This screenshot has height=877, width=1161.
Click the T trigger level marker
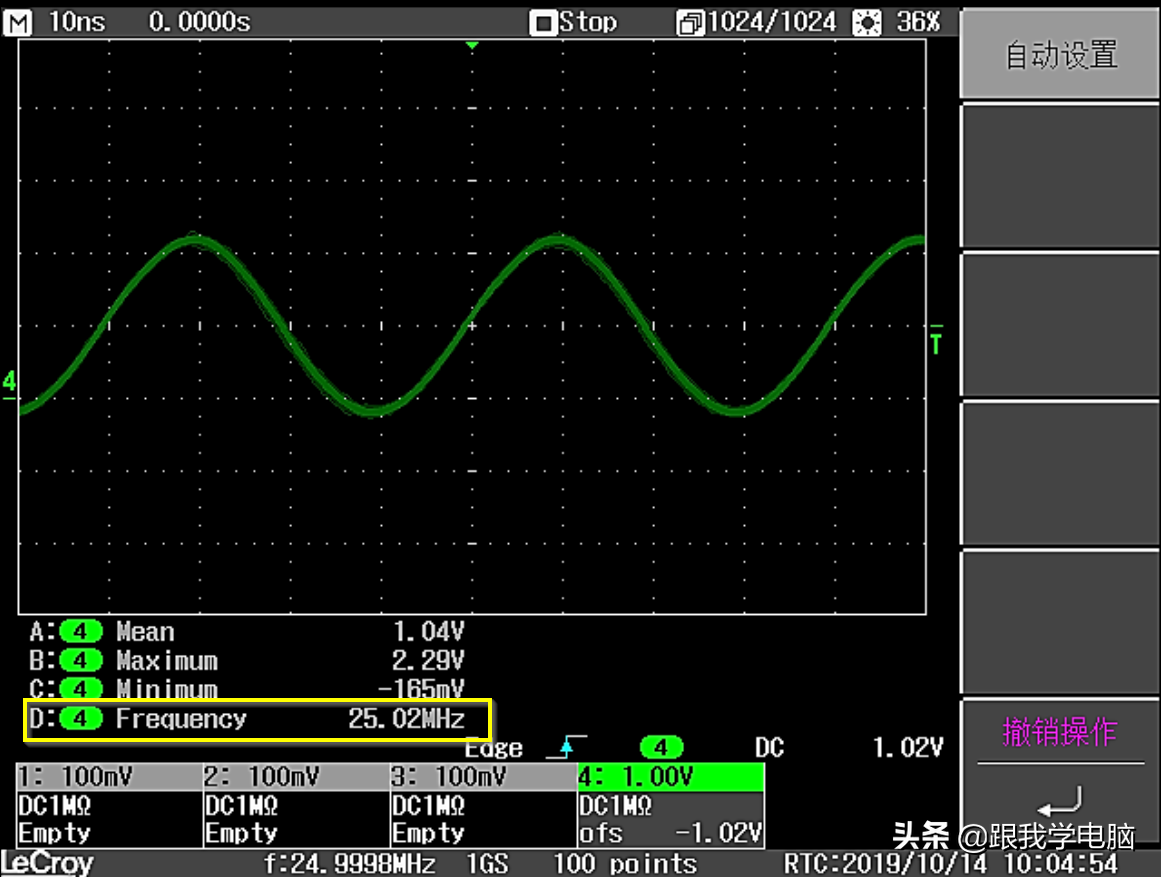pyautogui.click(x=937, y=340)
